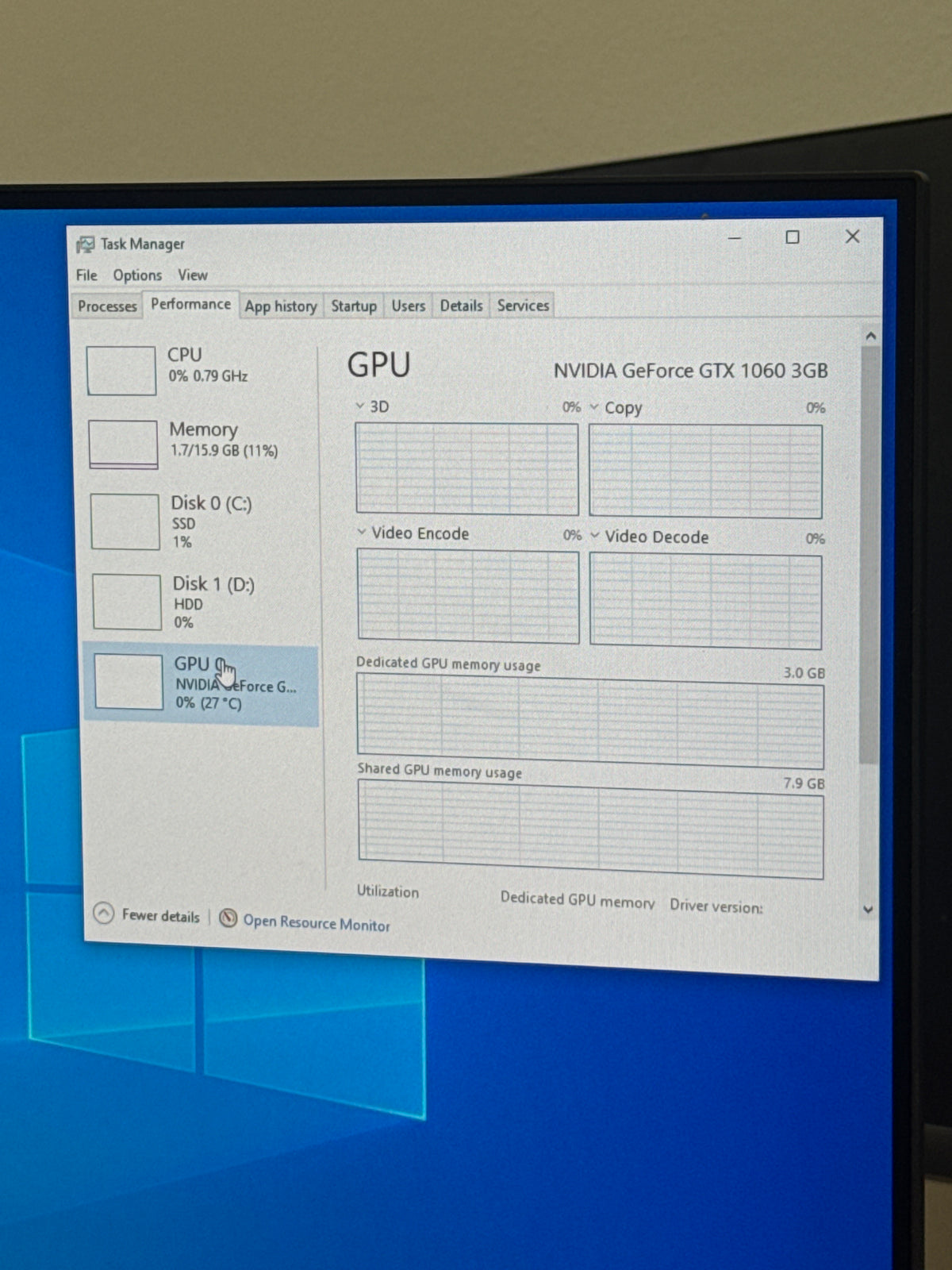Screen dimensions: 952x1270
Task: Click the Video Decode usage graph
Action: tap(706, 602)
